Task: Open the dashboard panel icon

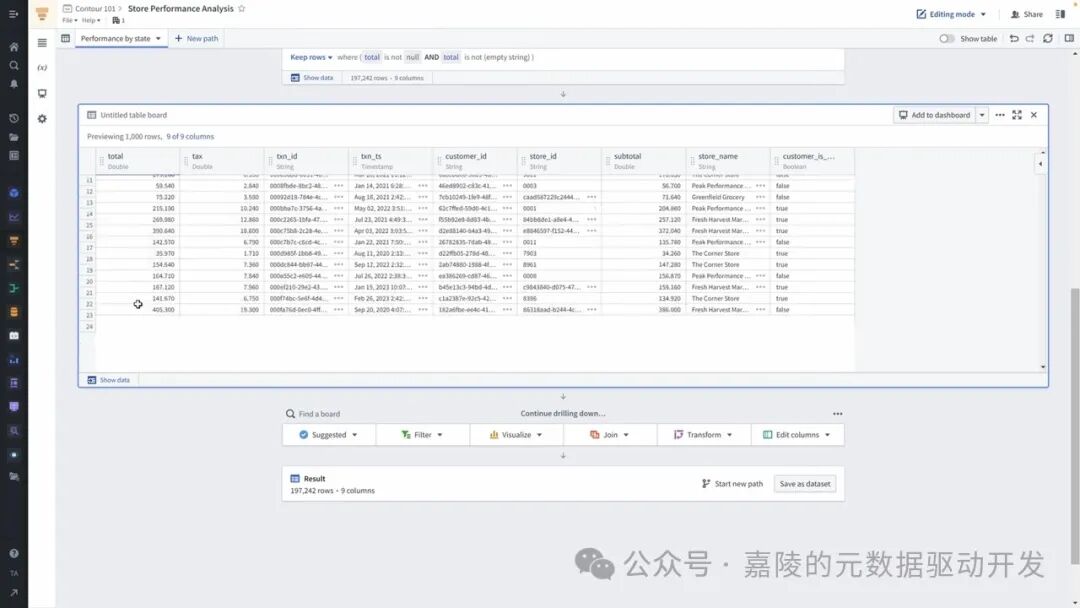Action: (x=42, y=93)
